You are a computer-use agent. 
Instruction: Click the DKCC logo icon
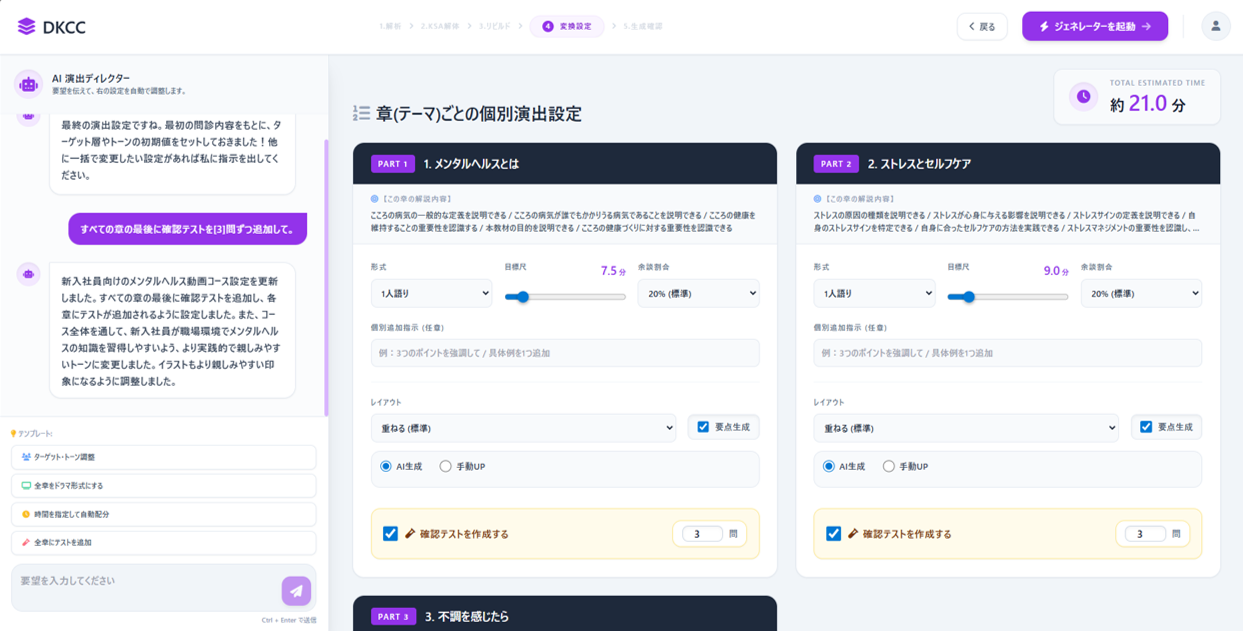27,27
